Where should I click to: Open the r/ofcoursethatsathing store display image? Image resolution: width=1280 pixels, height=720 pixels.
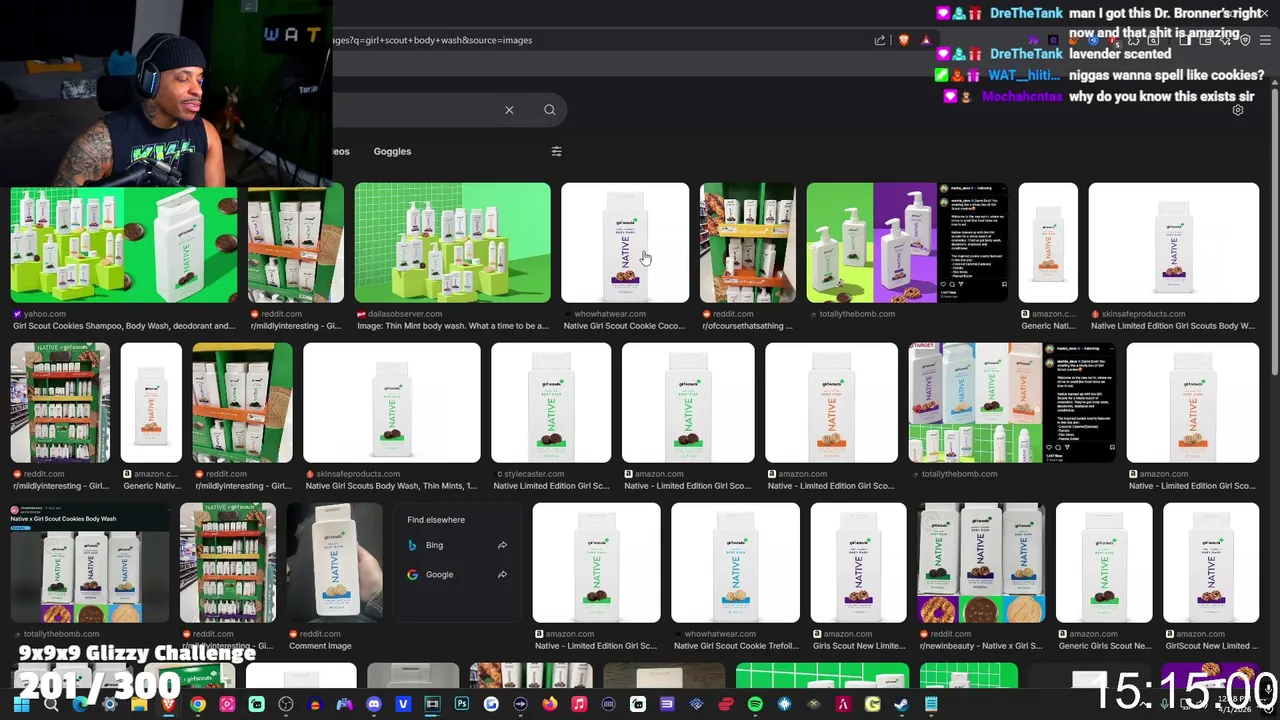pyautogui.click(x=748, y=242)
